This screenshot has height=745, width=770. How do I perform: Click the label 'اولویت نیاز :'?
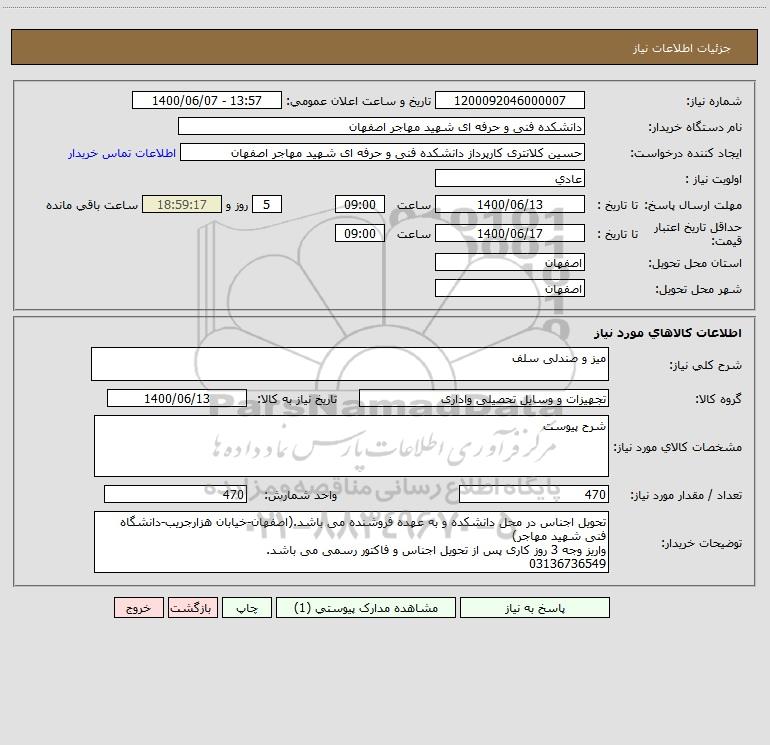click(x=713, y=179)
